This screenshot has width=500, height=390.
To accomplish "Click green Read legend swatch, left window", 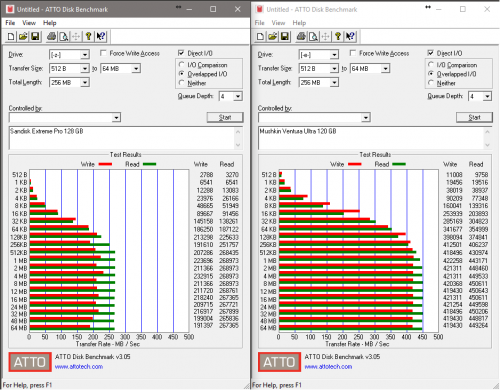I will [x=149, y=164].
